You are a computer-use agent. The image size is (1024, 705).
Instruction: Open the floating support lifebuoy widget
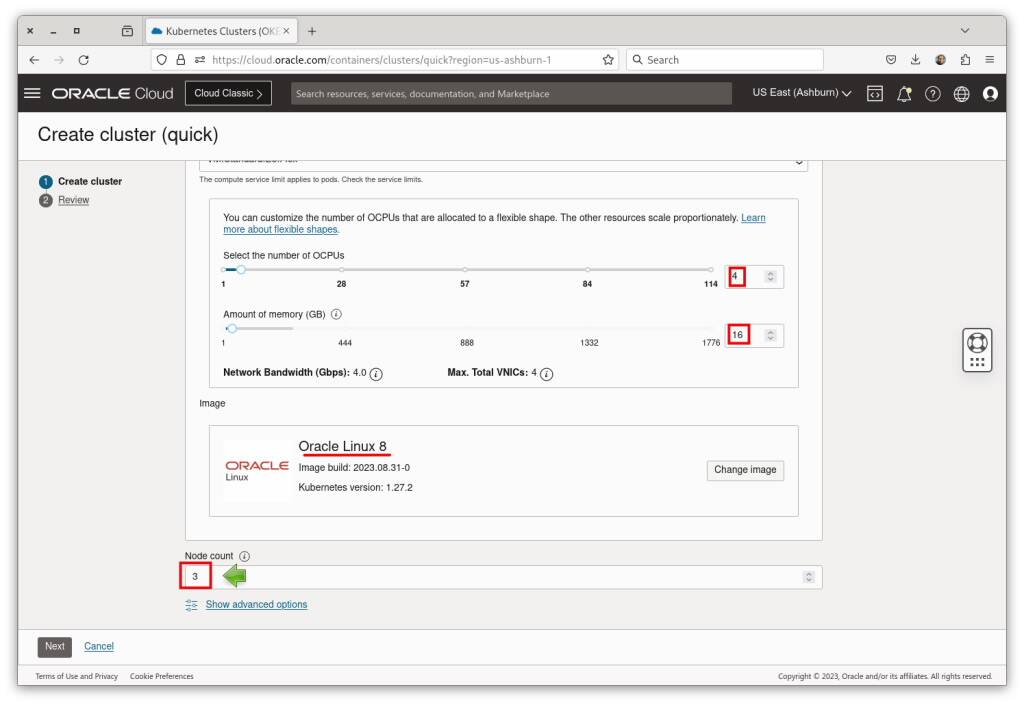[x=977, y=350]
